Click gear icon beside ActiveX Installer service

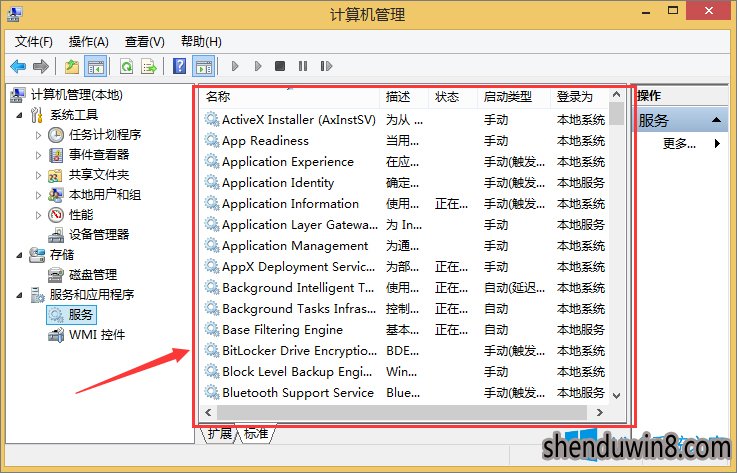212,119
